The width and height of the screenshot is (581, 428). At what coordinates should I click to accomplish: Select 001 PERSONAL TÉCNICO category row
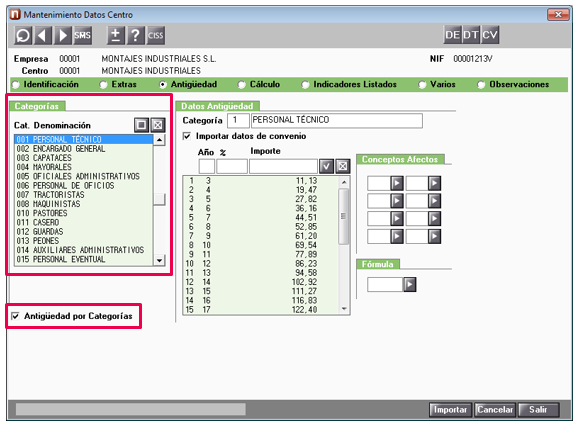(x=83, y=140)
